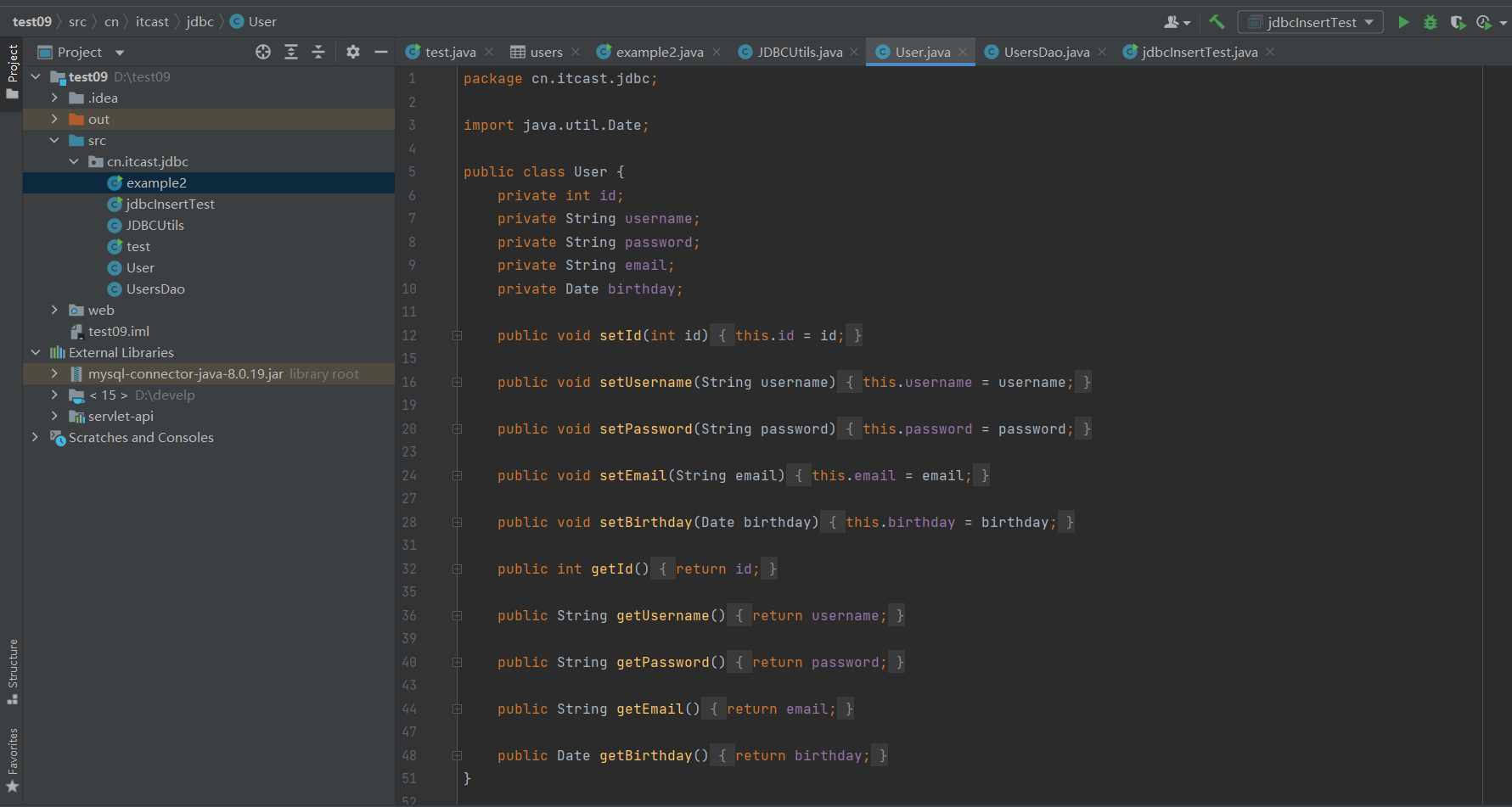
Task: Close the test.java tab
Action: [489, 52]
